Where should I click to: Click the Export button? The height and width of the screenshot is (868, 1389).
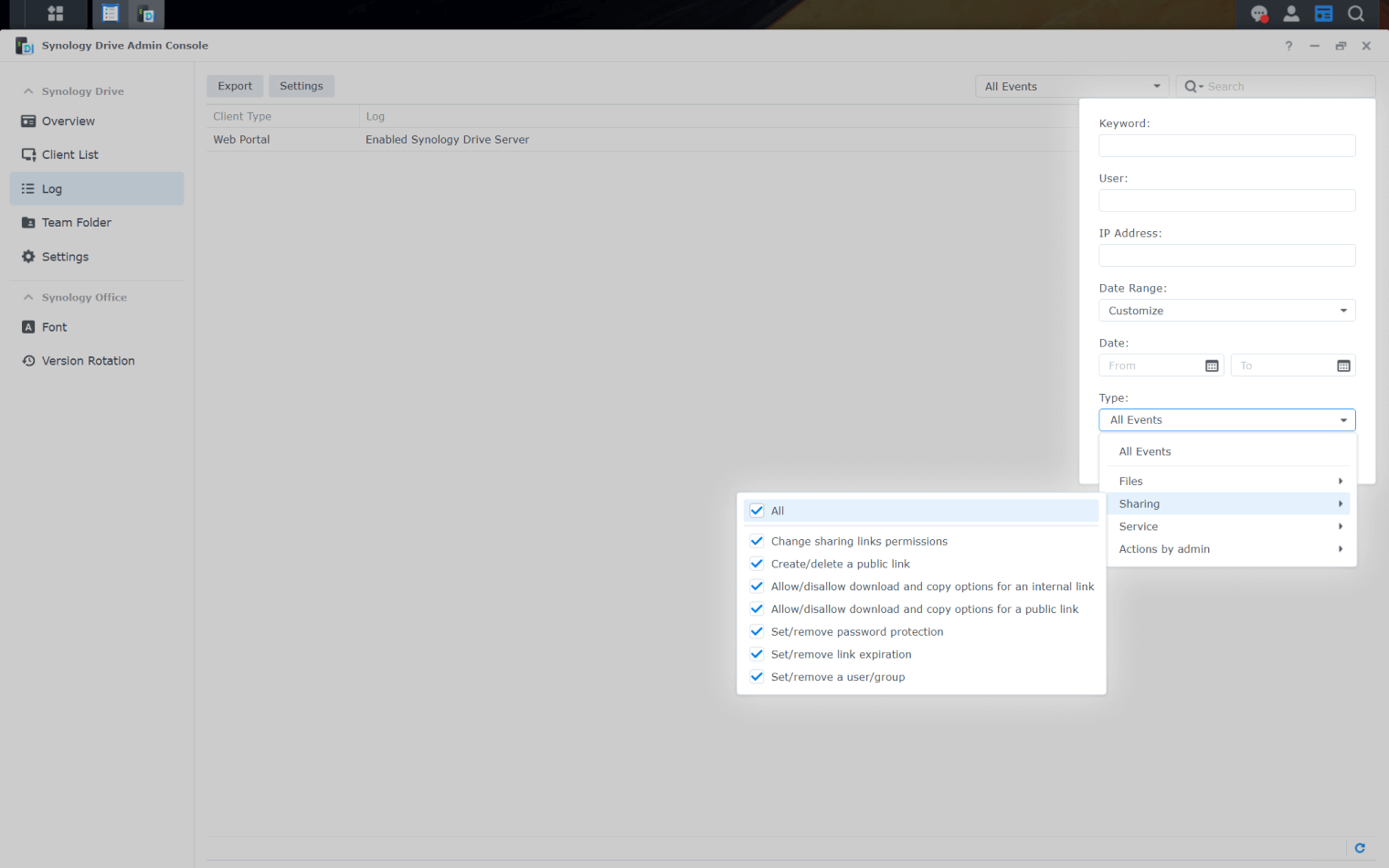(x=235, y=85)
